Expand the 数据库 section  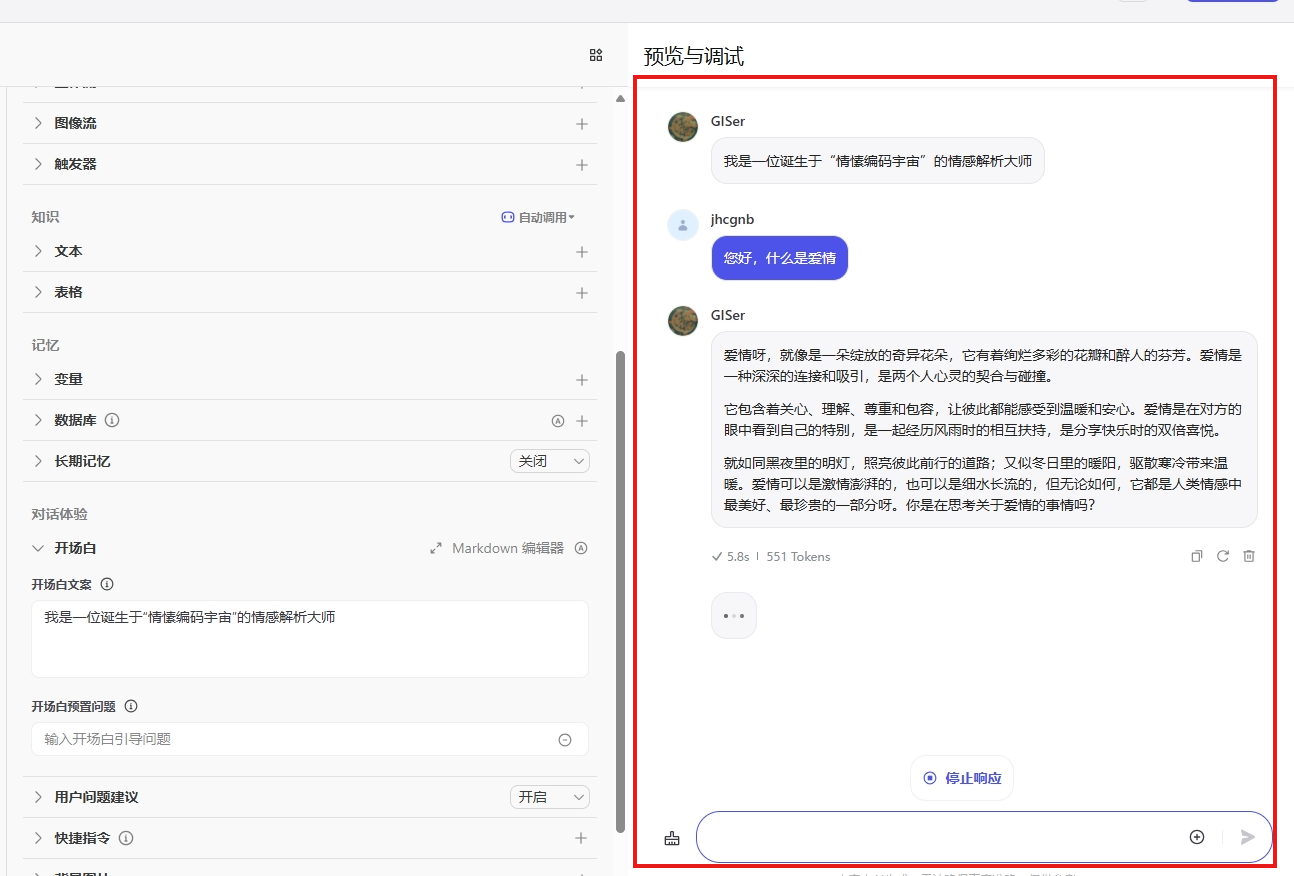pos(38,420)
